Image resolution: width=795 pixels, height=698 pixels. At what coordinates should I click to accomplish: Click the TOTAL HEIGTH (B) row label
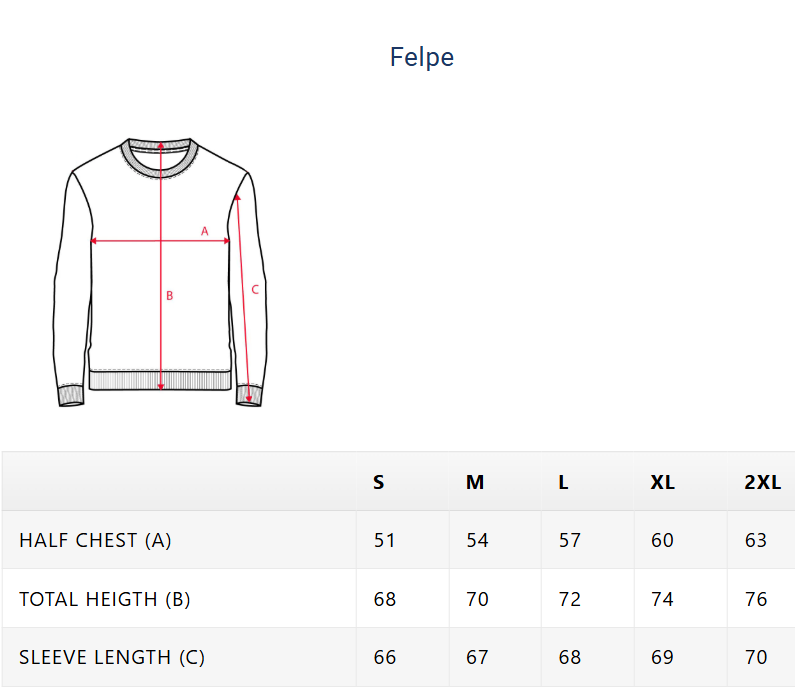(x=104, y=599)
